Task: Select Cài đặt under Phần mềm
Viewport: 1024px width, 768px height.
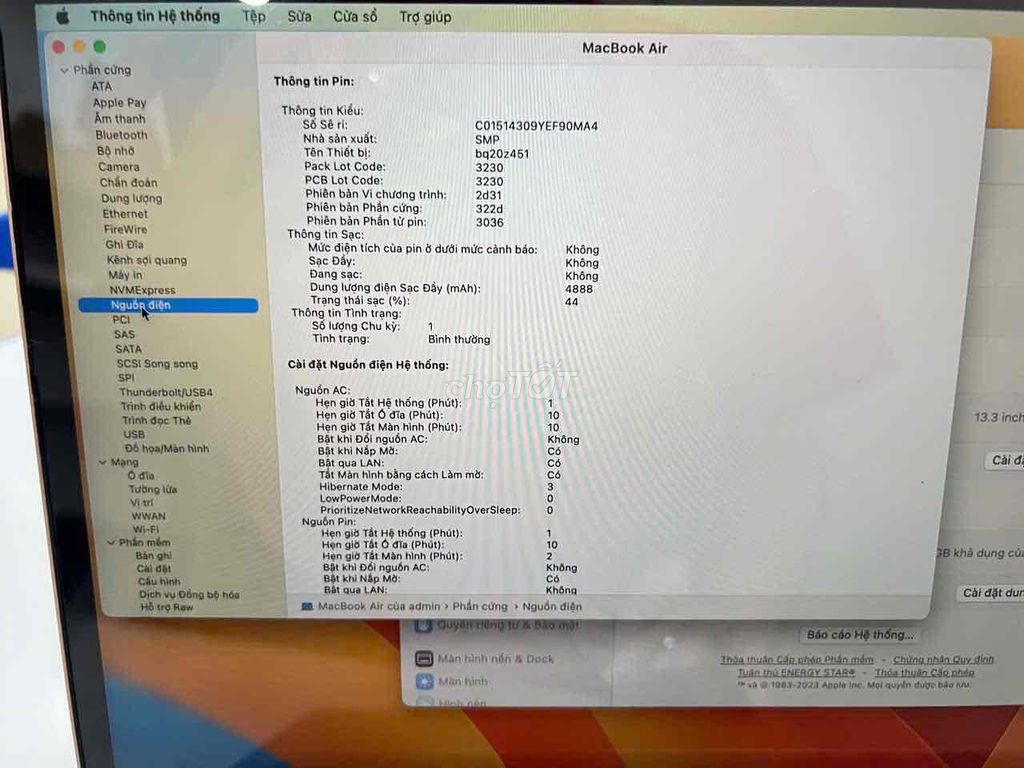Action: (154, 568)
